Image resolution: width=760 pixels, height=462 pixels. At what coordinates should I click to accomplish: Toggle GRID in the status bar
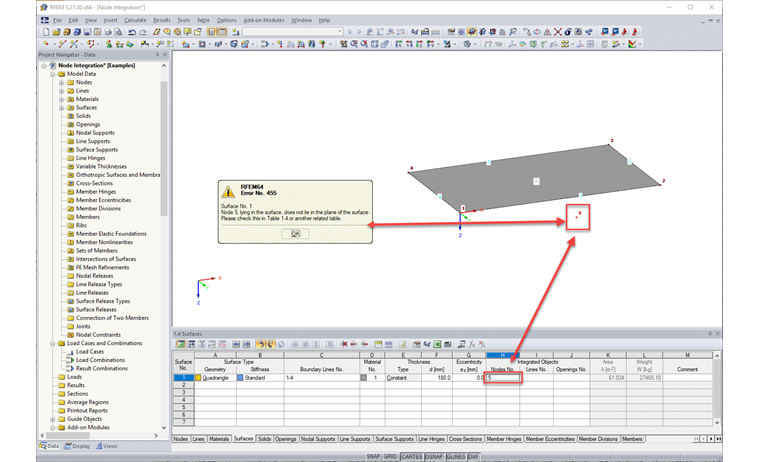[x=390, y=457]
